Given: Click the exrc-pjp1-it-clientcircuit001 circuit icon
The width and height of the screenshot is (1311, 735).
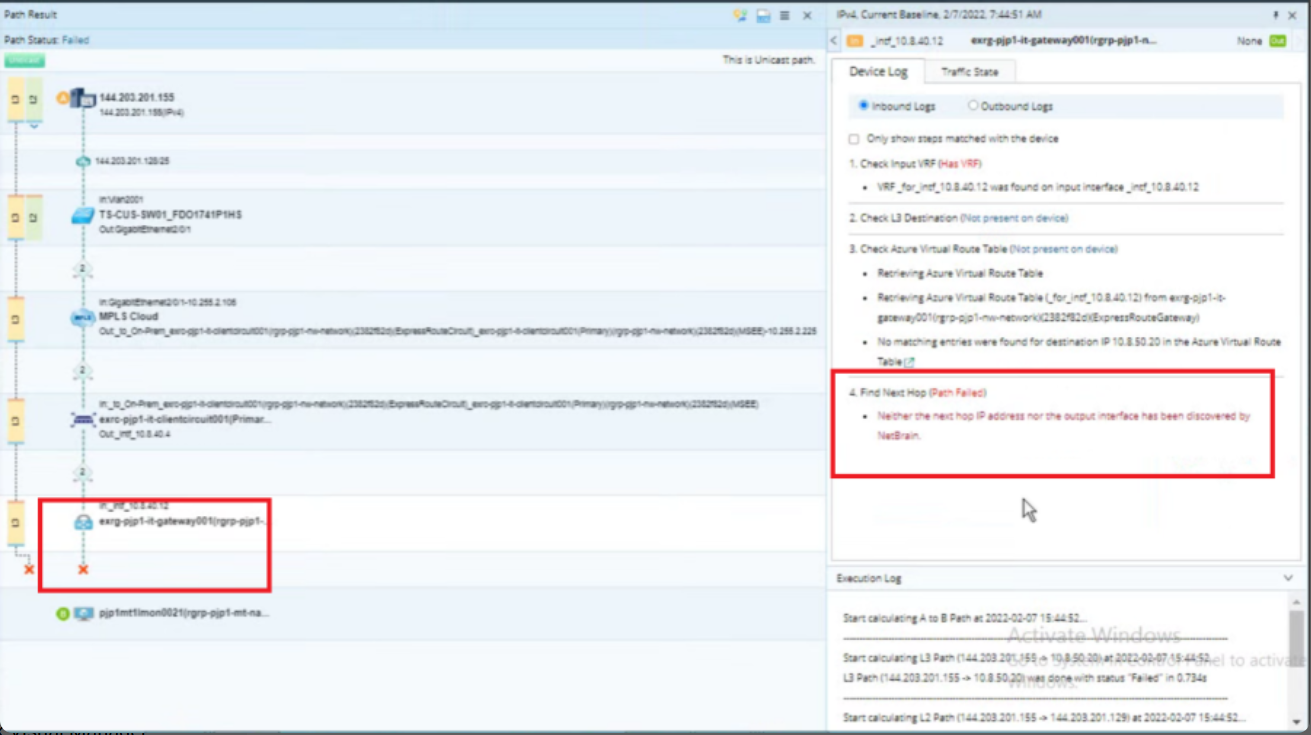Looking at the screenshot, I should tap(83, 420).
